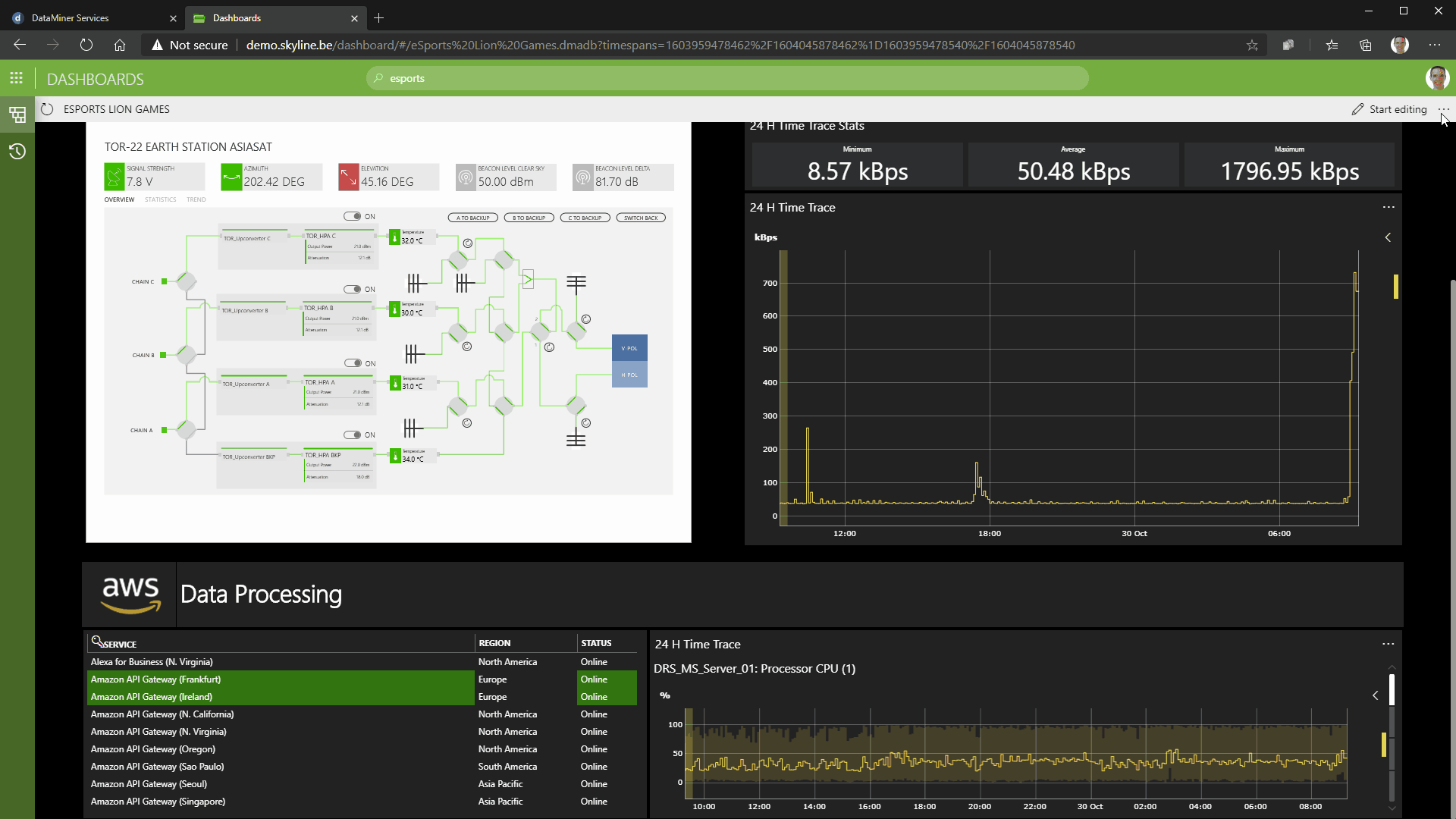Toggle the ON switch for TOR_HPA B

[x=353, y=289]
